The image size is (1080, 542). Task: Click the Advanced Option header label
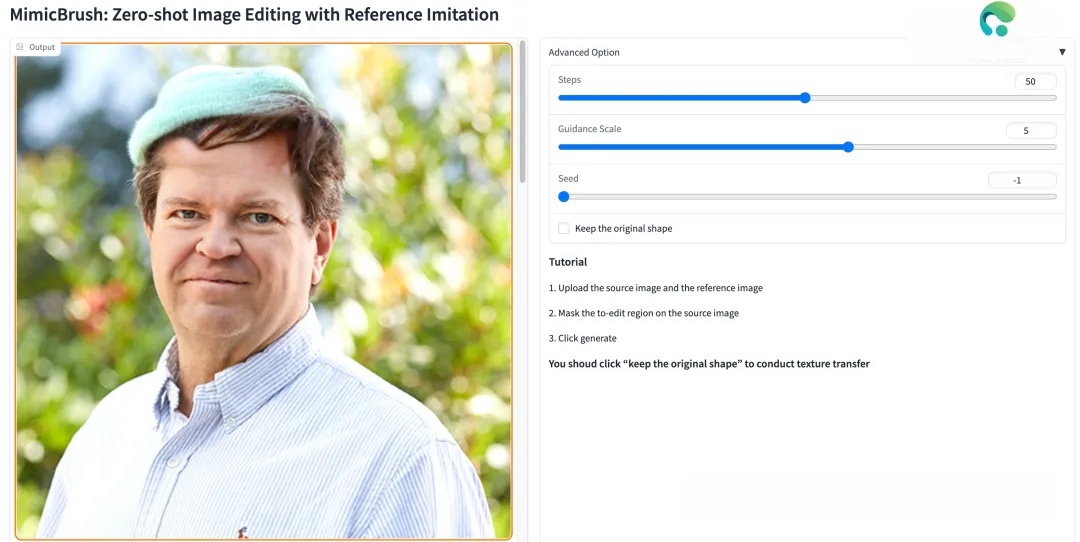(584, 52)
